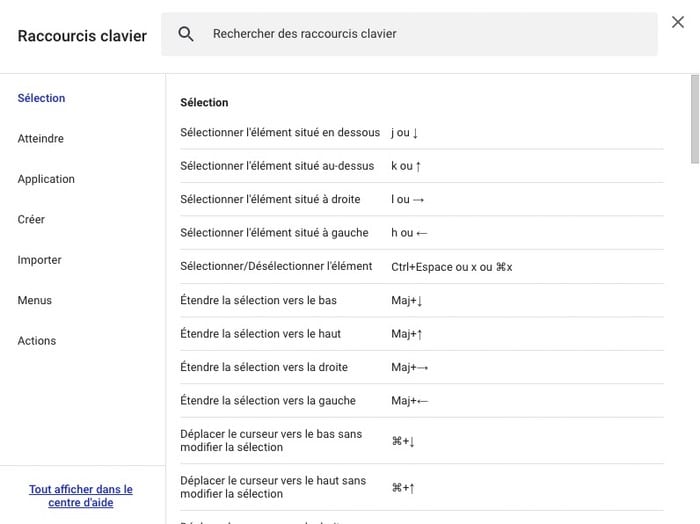700x524 pixels.
Task: Open the Atteindre category
Action: click(x=41, y=139)
